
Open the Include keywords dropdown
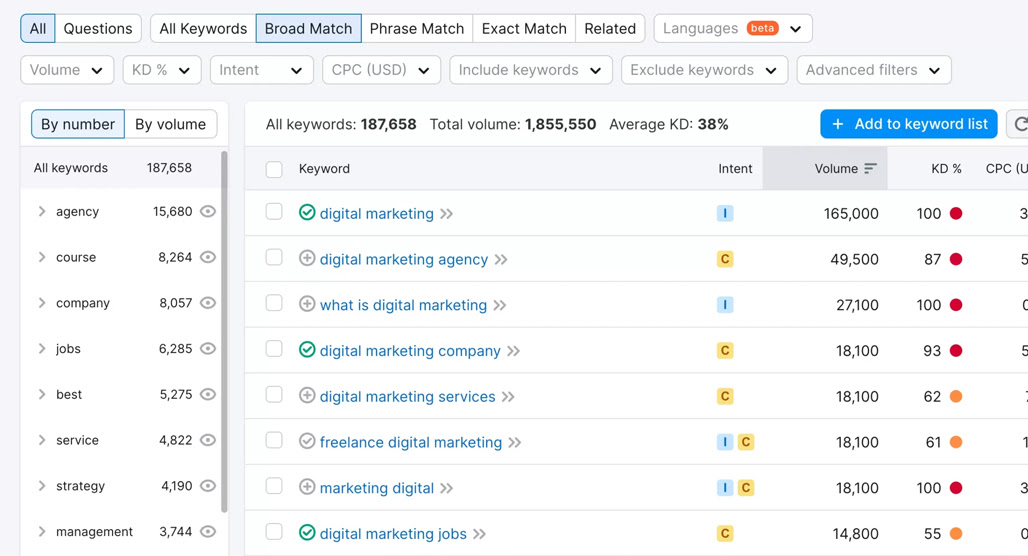pos(530,70)
